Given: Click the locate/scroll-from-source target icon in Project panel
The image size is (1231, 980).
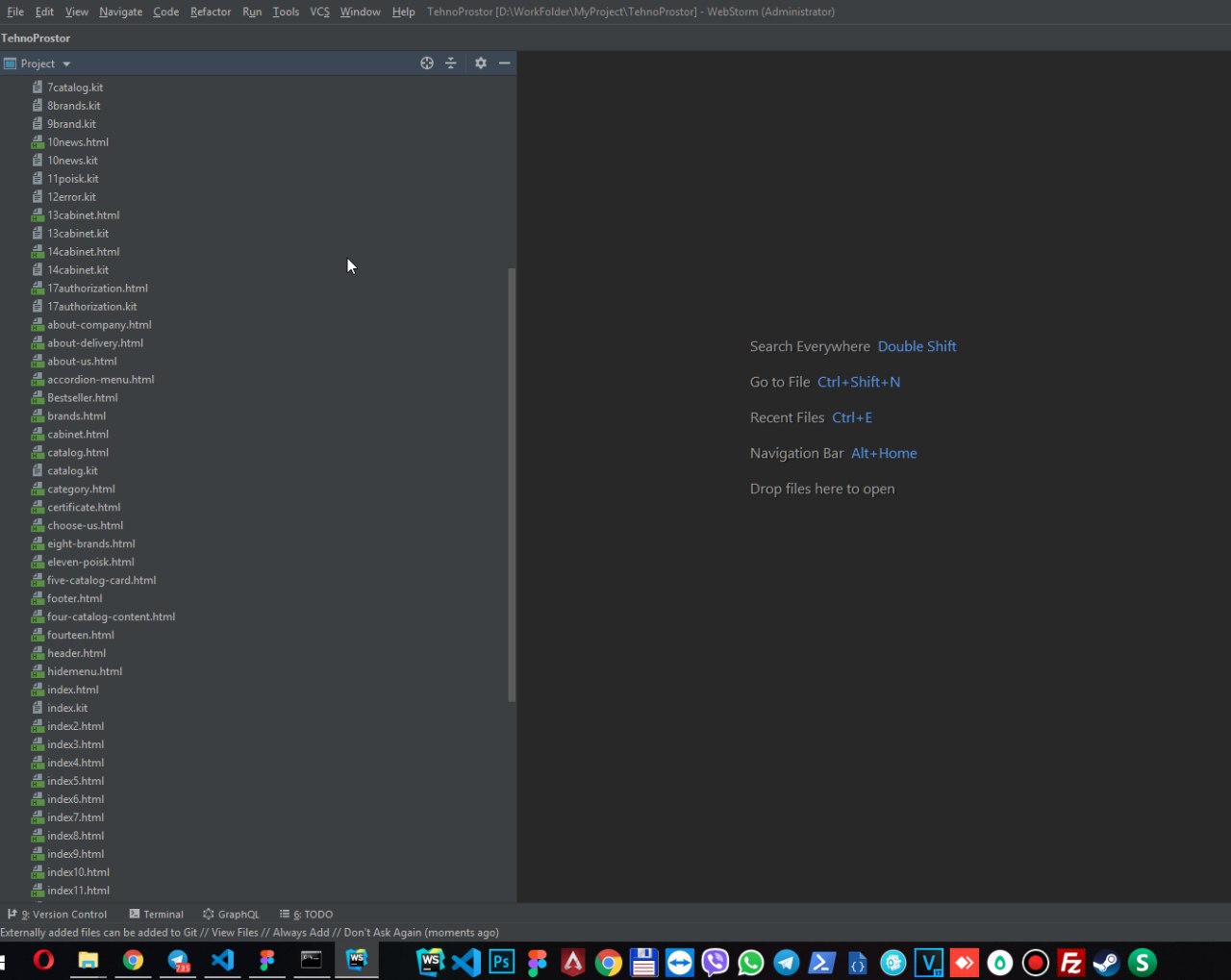Looking at the screenshot, I should tap(427, 63).
